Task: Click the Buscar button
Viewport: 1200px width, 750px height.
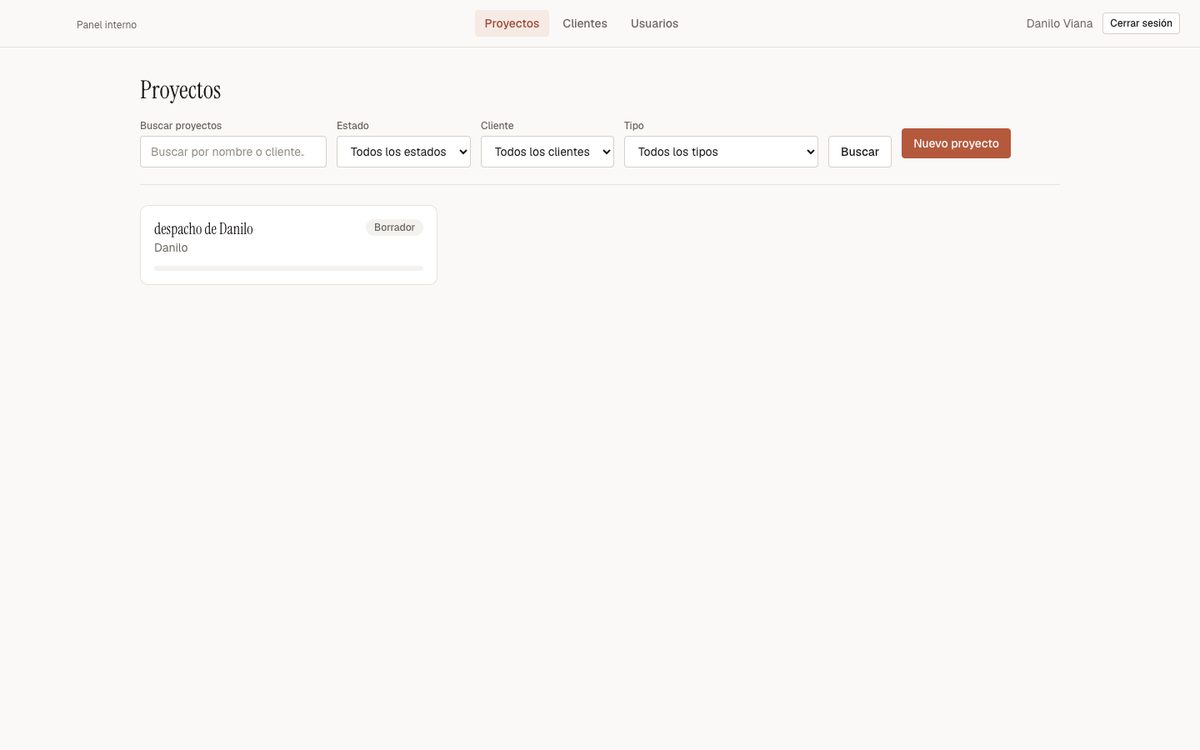Action: click(860, 152)
